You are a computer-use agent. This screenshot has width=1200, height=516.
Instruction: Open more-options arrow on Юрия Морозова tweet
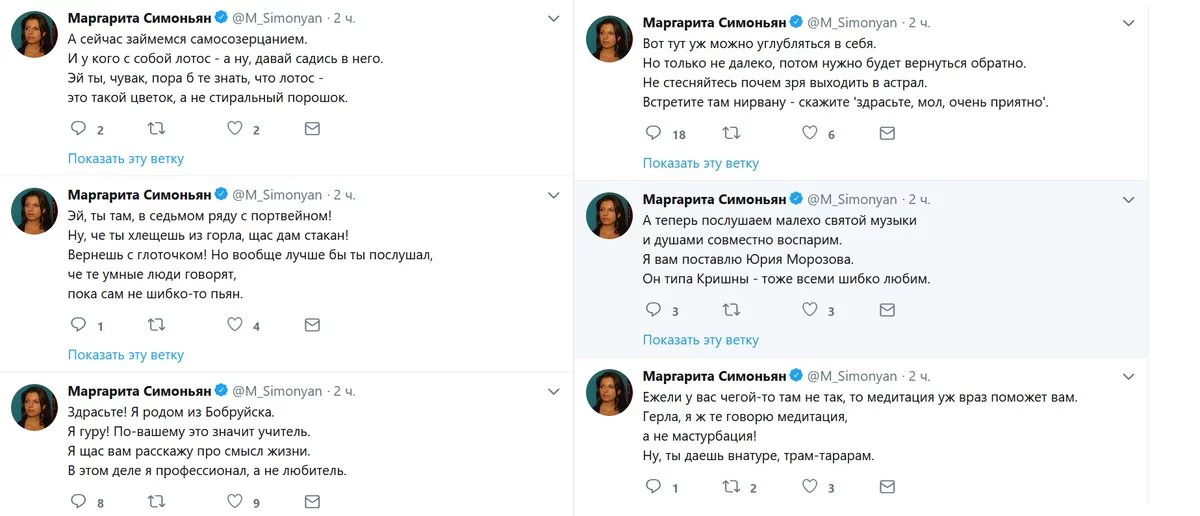coord(1129,200)
